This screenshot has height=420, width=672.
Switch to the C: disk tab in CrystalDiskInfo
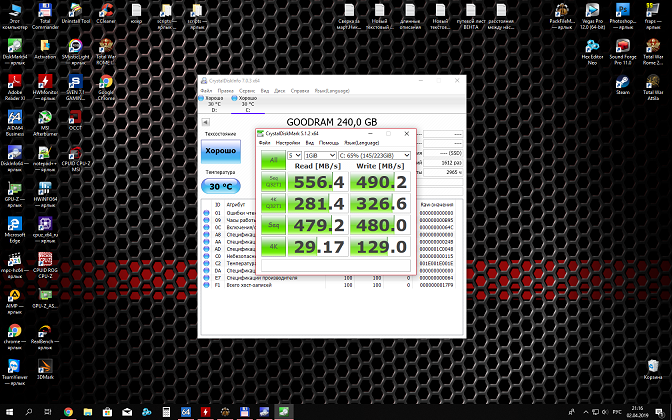point(248,104)
